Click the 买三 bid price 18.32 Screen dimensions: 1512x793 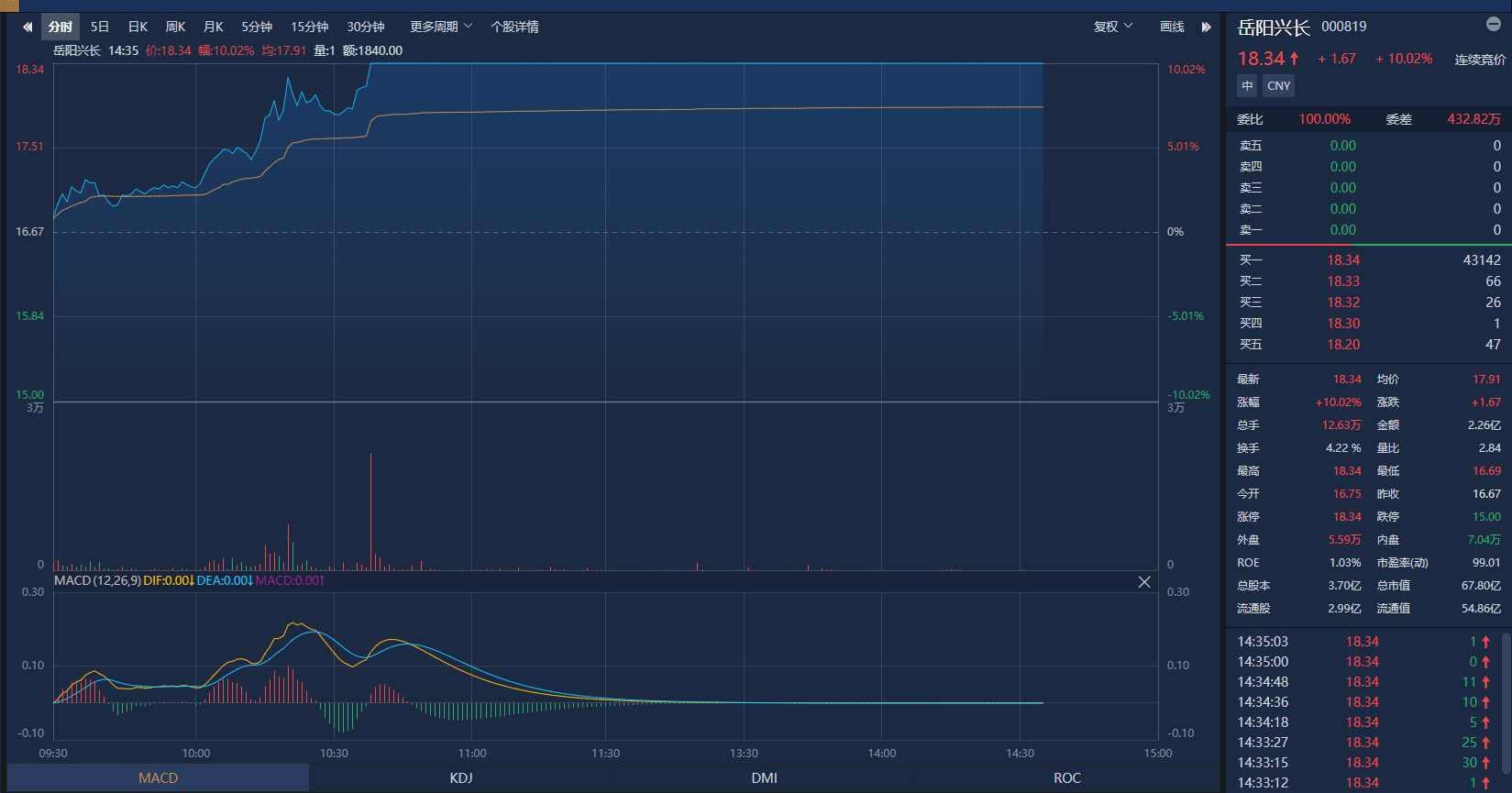pyautogui.click(x=1343, y=303)
